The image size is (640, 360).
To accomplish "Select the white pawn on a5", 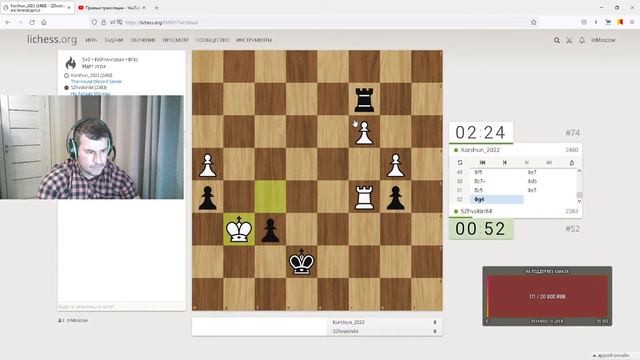I will click(x=207, y=164).
